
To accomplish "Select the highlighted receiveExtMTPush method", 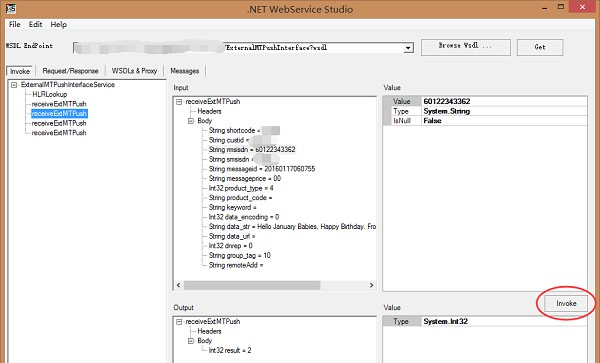I will point(59,114).
